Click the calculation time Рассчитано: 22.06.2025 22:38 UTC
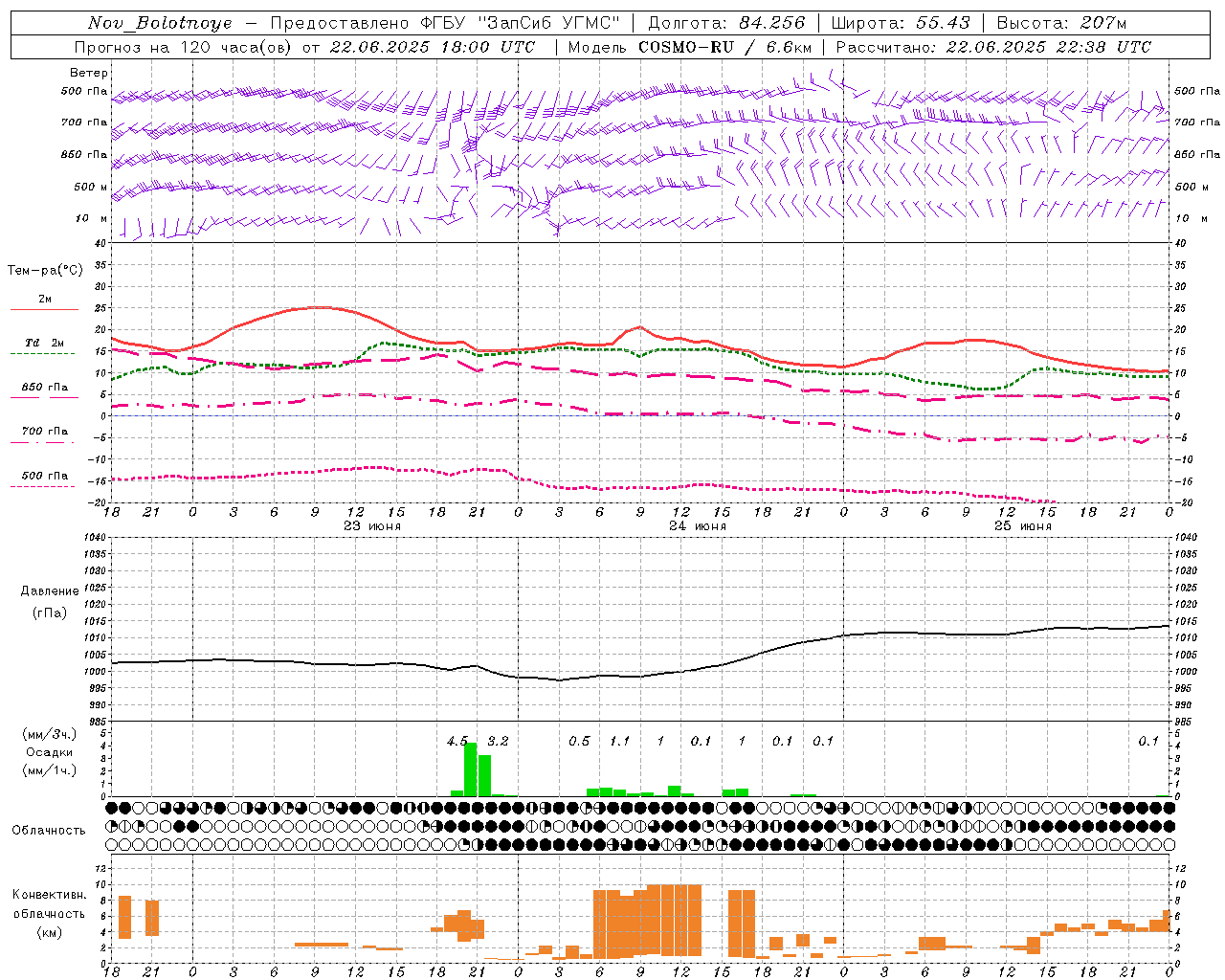 (993, 47)
